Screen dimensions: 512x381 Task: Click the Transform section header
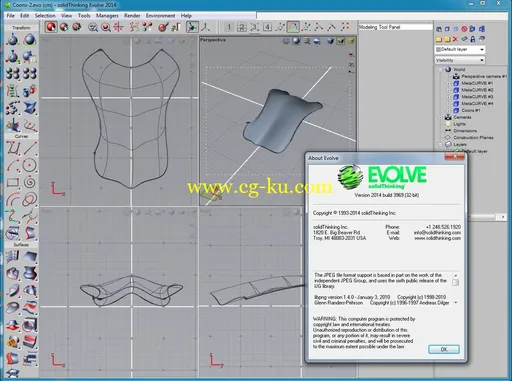pyautogui.click(x=21, y=28)
